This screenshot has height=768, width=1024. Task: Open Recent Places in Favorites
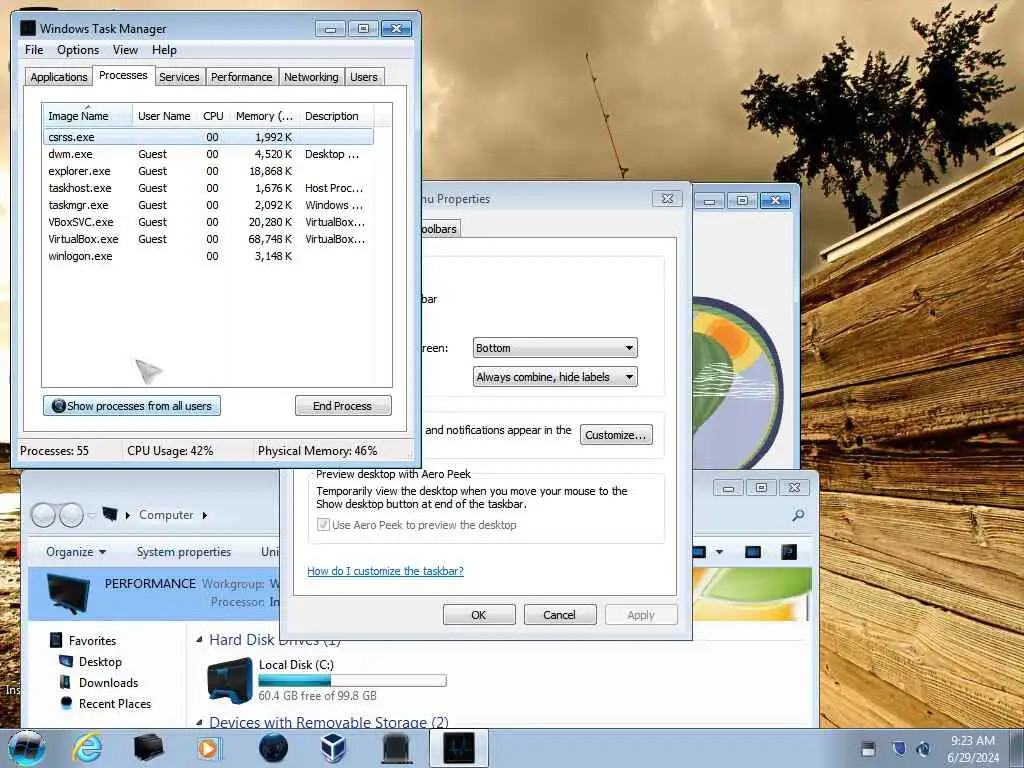click(115, 703)
